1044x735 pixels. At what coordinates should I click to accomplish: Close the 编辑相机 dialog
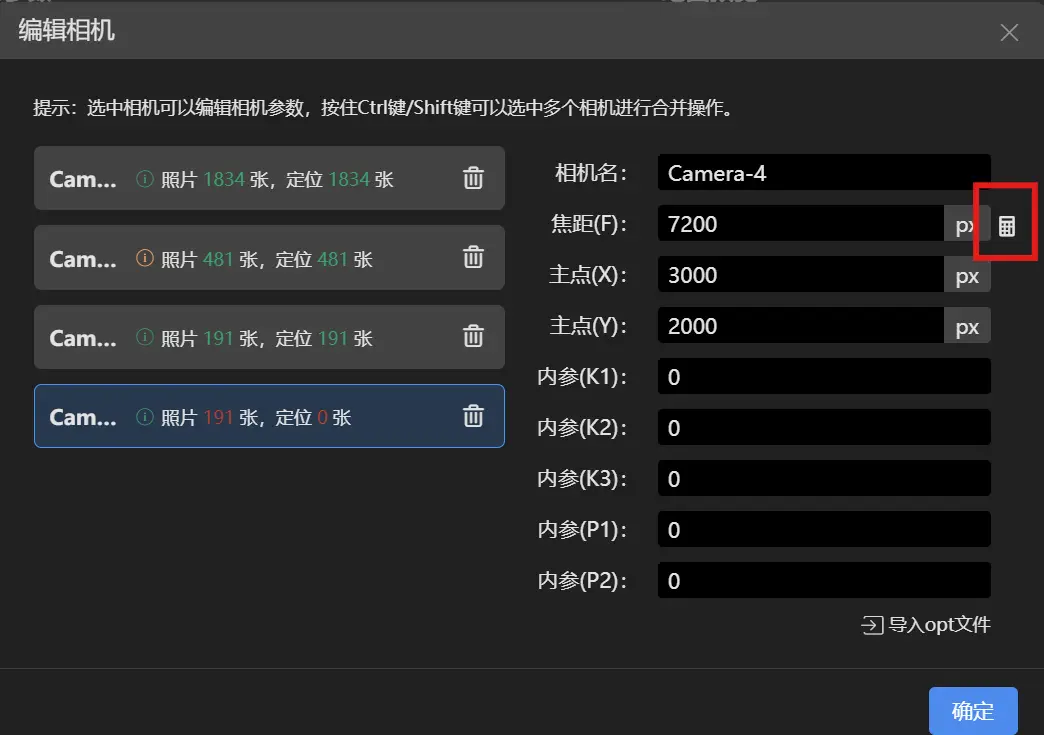(1009, 32)
